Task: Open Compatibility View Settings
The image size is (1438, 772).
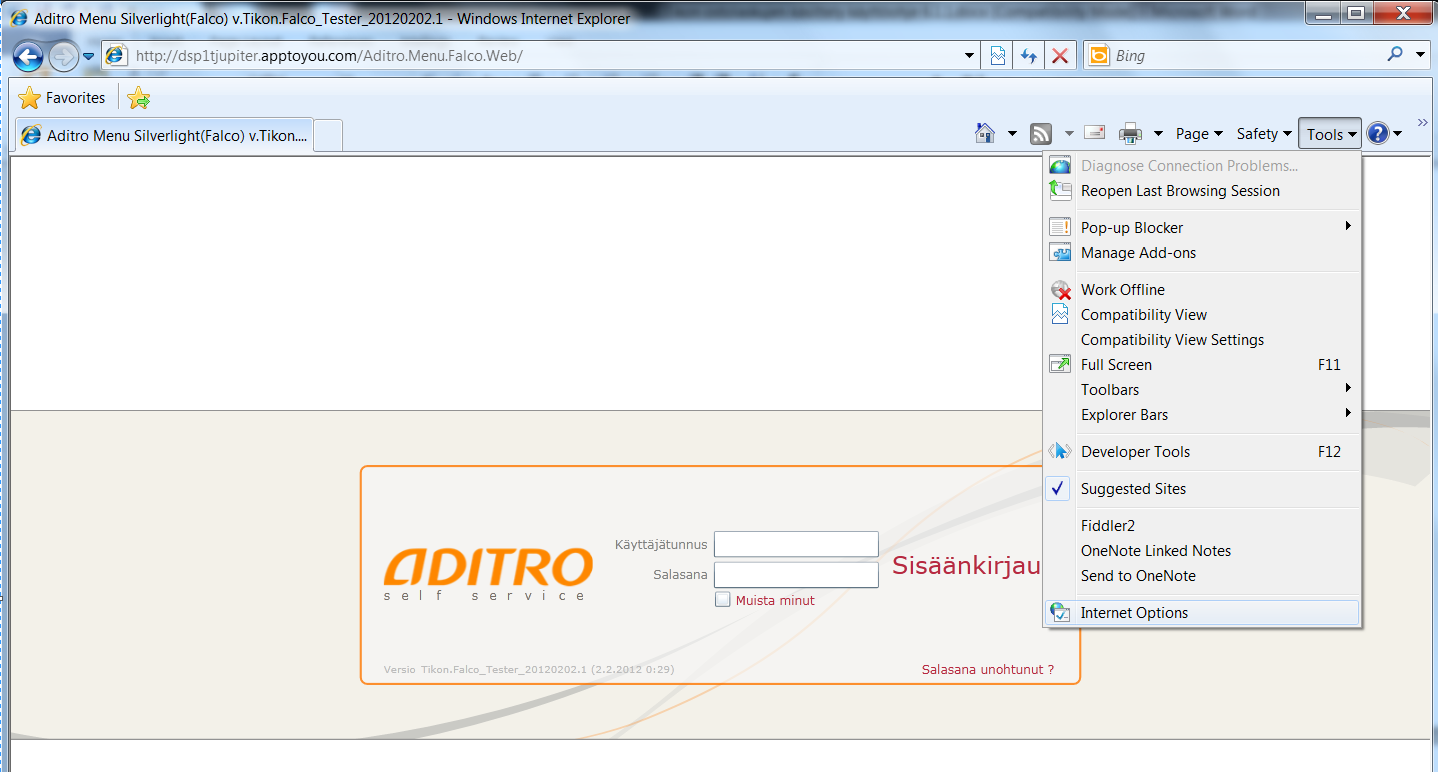Action: pyautogui.click(x=1202, y=340)
